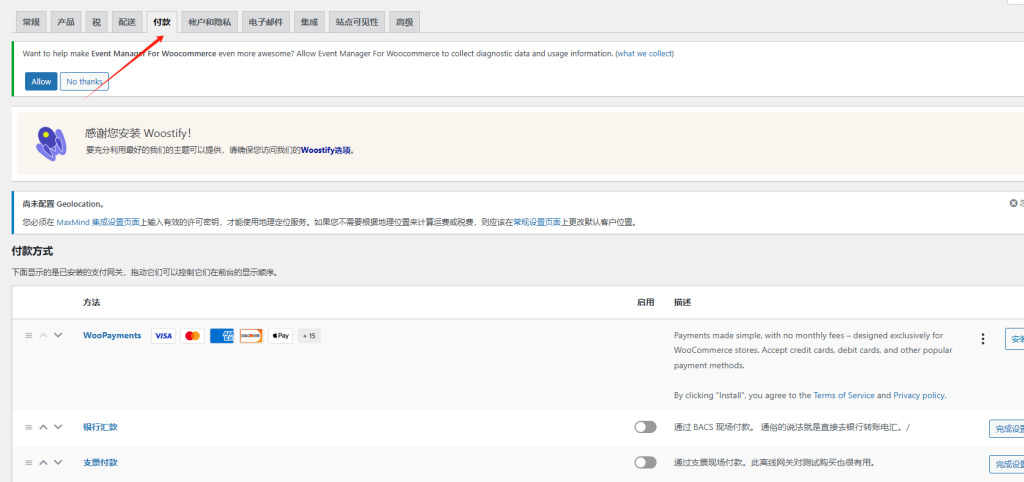Switch to the 电子邮件 tab
This screenshot has height=482, width=1024.
point(265,22)
